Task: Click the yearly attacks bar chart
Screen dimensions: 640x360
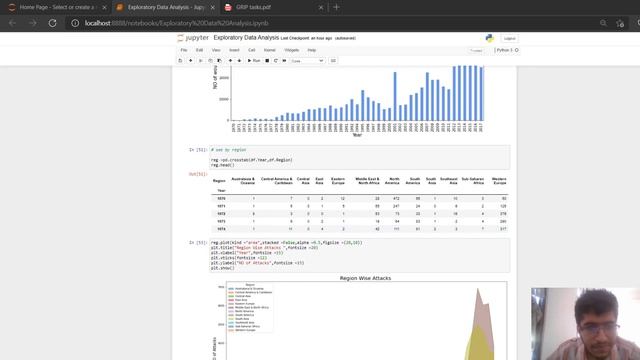Action: tap(348, 101)
